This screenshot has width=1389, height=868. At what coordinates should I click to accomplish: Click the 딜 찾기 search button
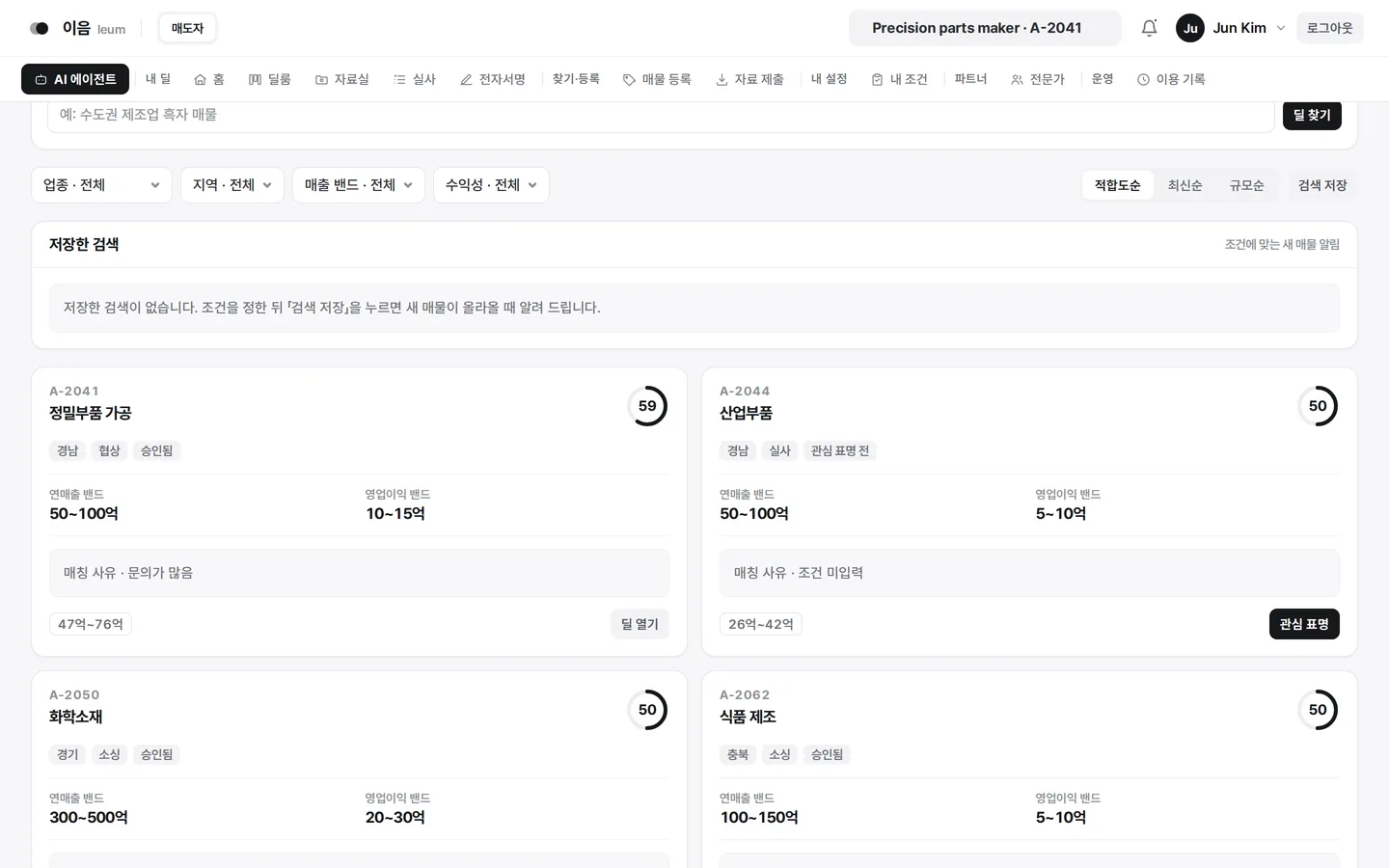[1312, 115]
